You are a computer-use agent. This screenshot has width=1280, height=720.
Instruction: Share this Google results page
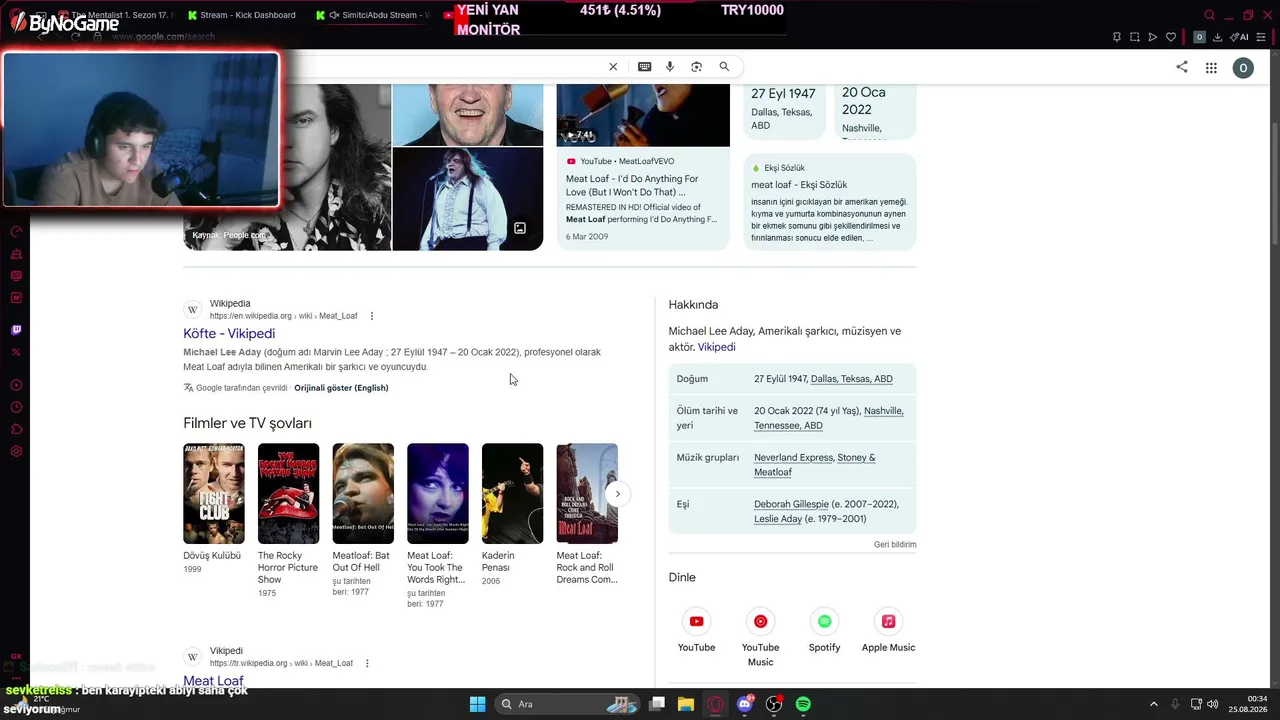point(1182,67)
